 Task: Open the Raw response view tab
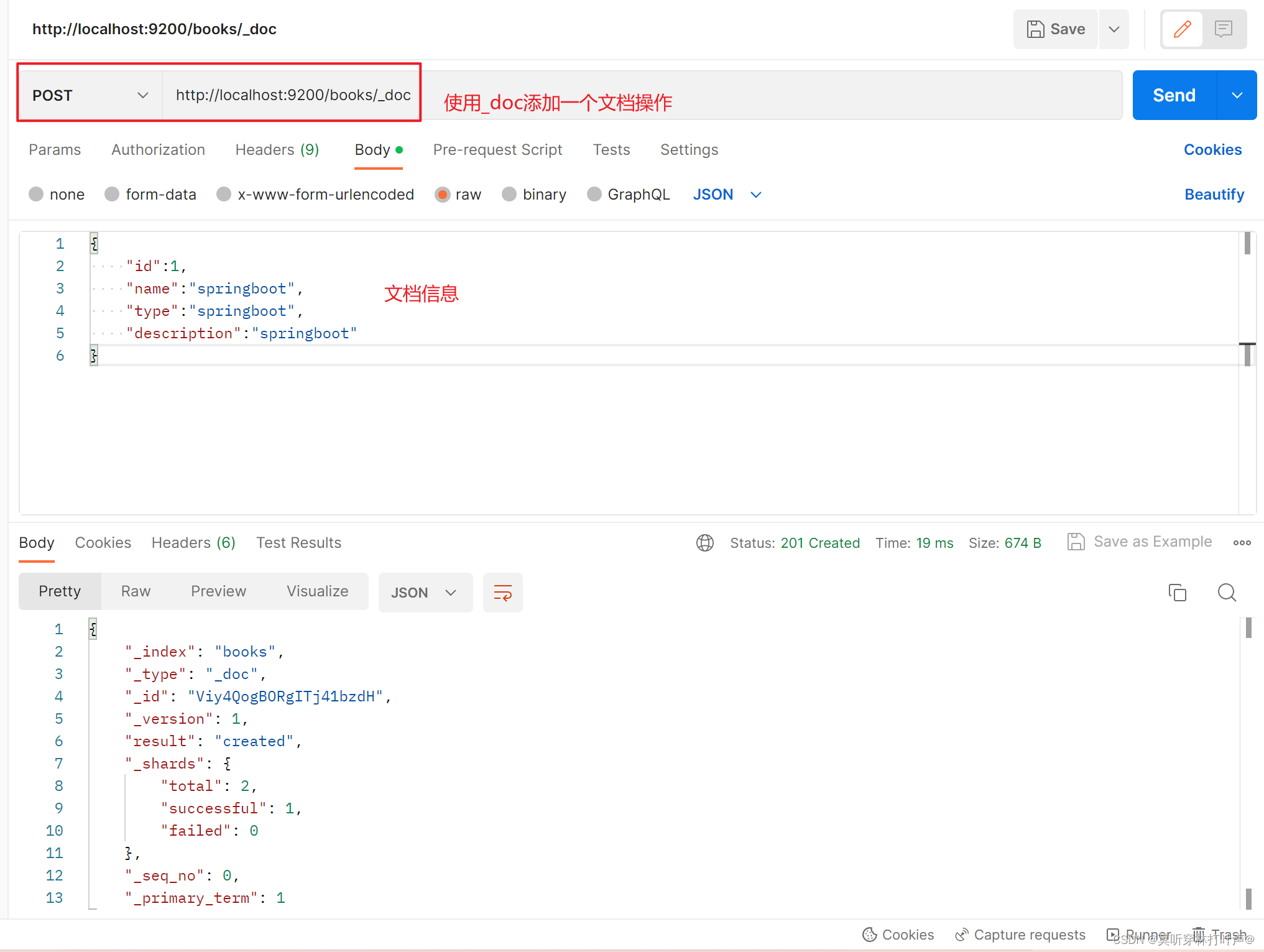(136, 591)
